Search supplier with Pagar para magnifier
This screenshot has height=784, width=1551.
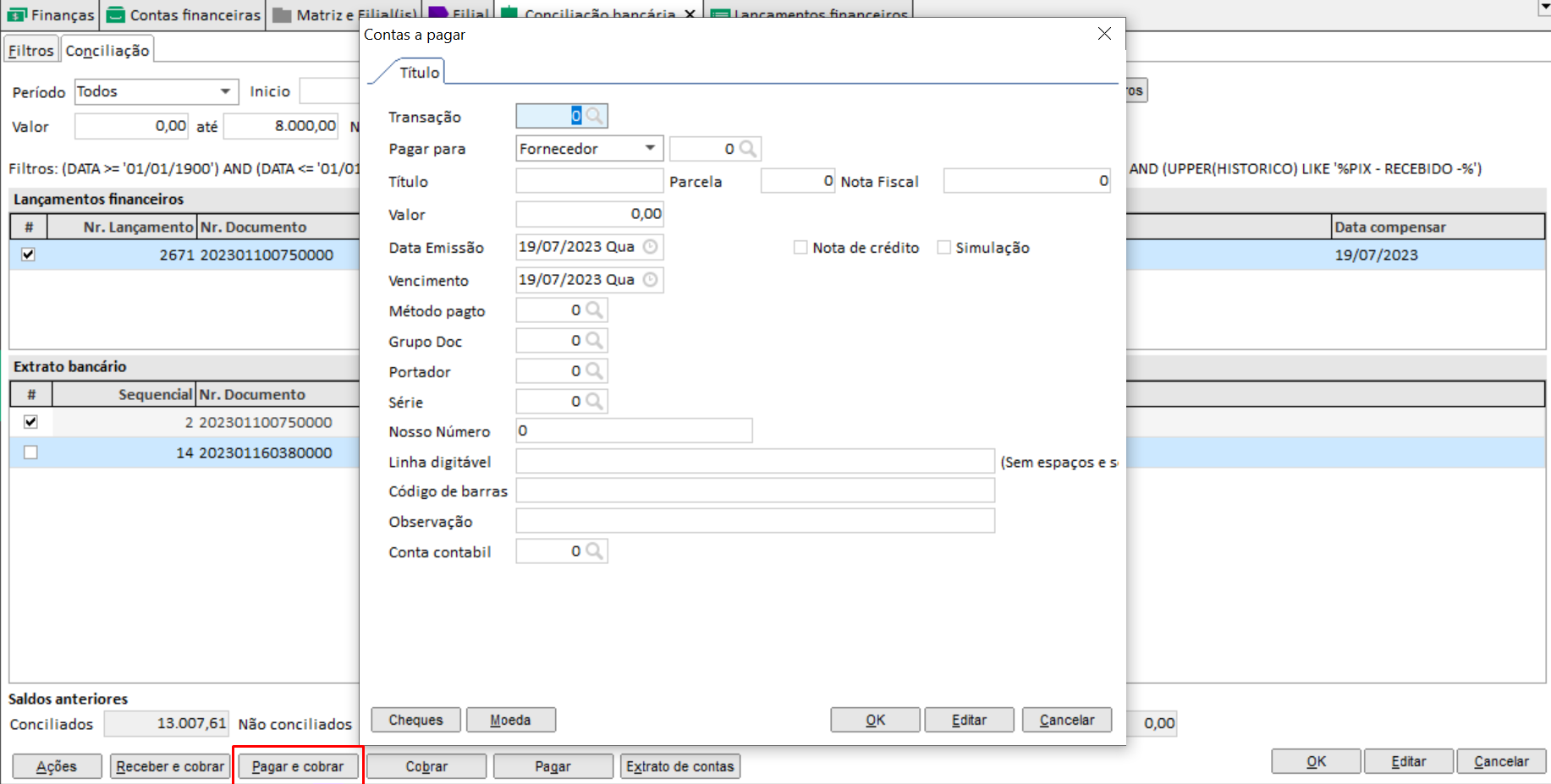748,149
